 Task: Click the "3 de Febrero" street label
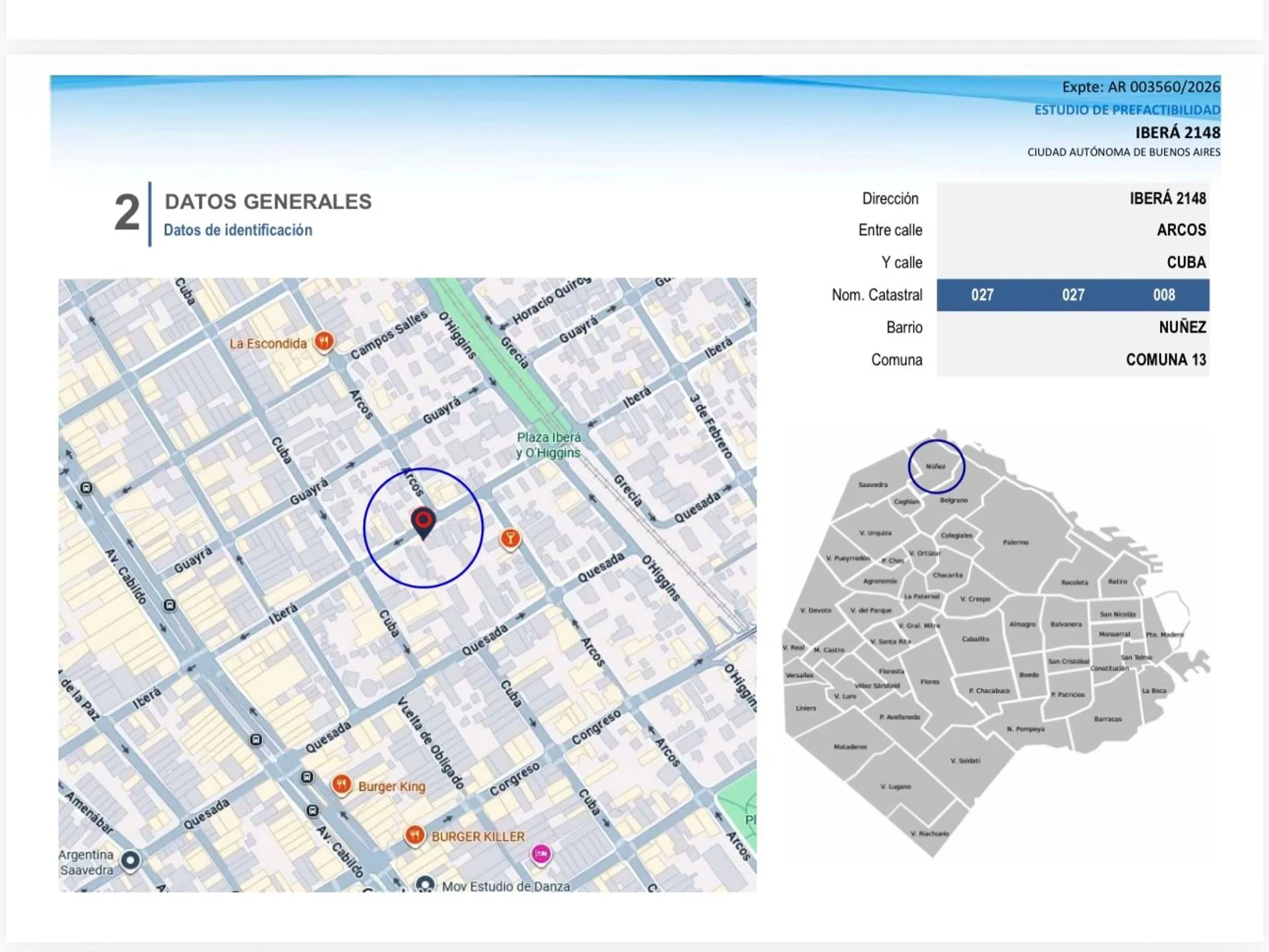coord(711,427)
